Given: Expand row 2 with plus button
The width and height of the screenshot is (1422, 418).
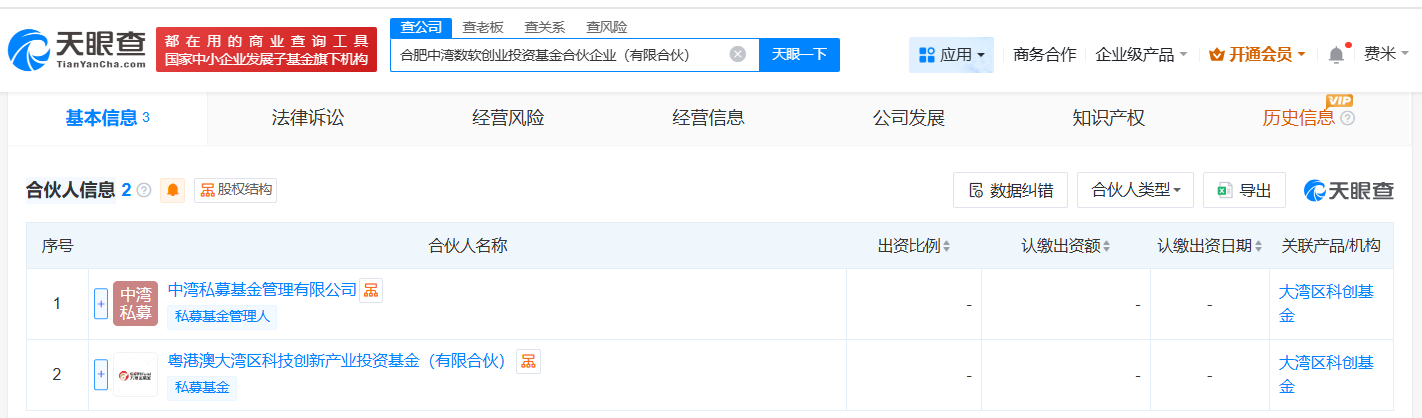Looking at the screenshot, I should (x=101, y=374).
